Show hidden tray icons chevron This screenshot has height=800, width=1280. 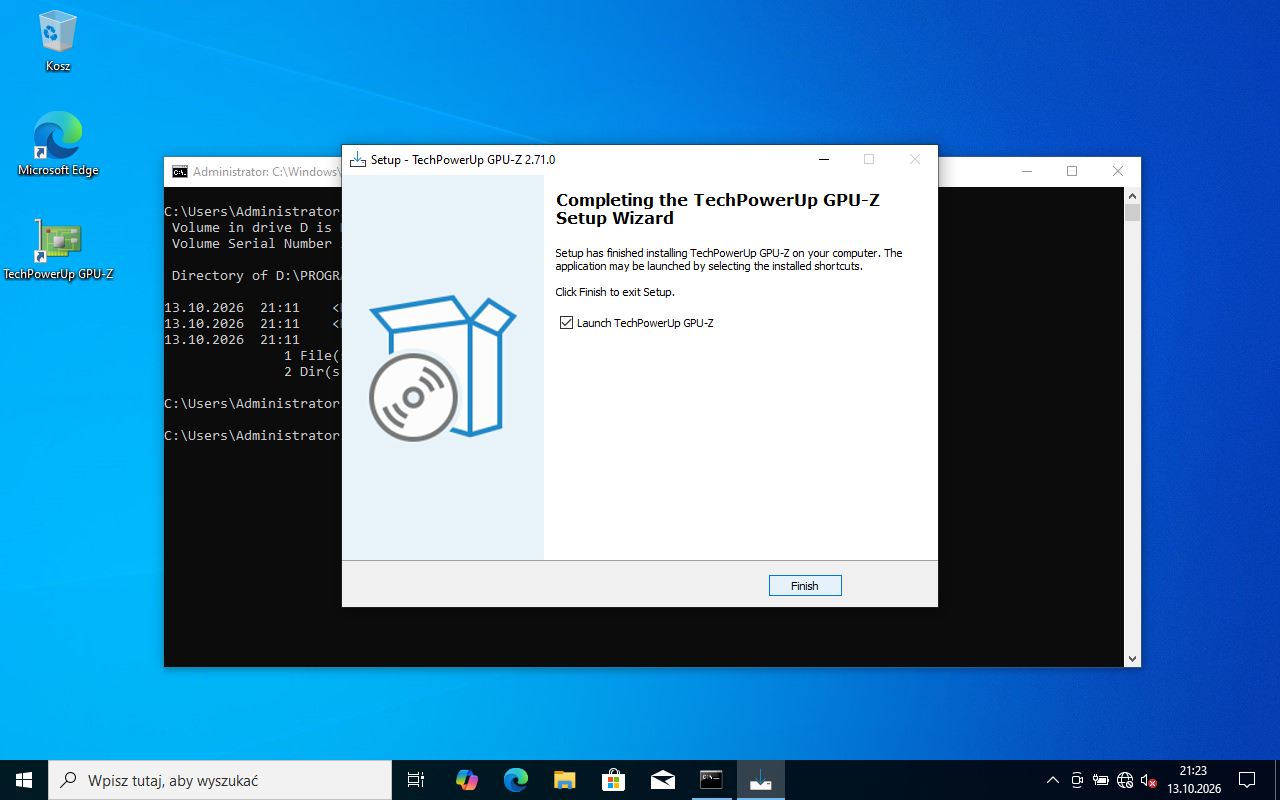[x=1053, y=780]
